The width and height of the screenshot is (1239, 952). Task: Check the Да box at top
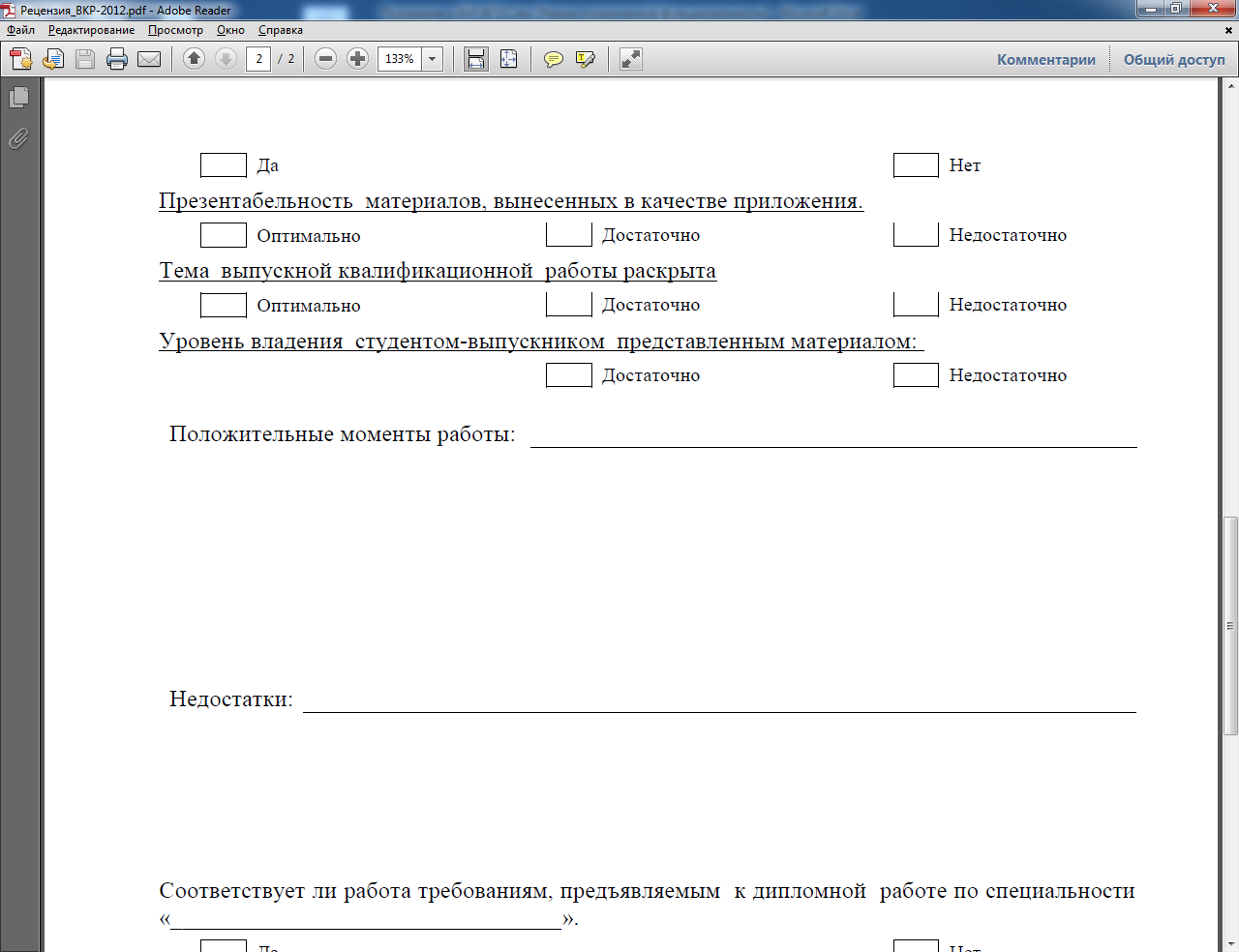click(224, 164)
